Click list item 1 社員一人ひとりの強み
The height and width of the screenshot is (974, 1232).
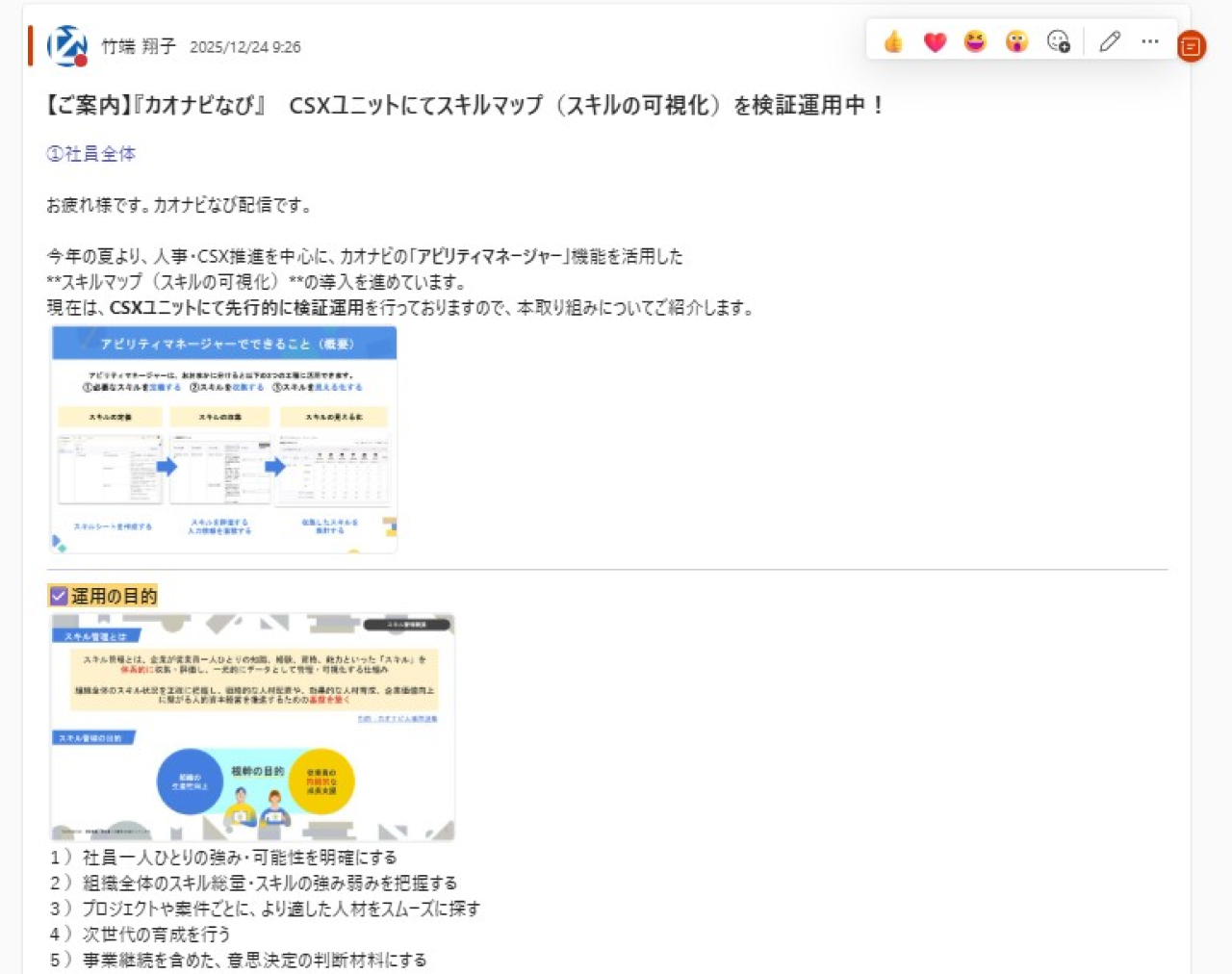pos(223,857)
